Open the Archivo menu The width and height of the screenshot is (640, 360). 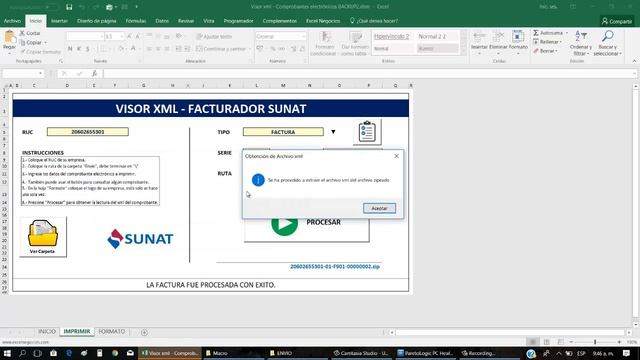[12, 21]
